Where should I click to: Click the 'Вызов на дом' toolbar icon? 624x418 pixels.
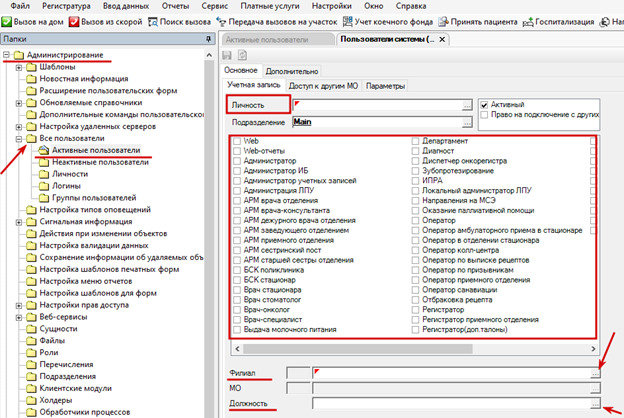pyautogui.click(x=6, y=21)
